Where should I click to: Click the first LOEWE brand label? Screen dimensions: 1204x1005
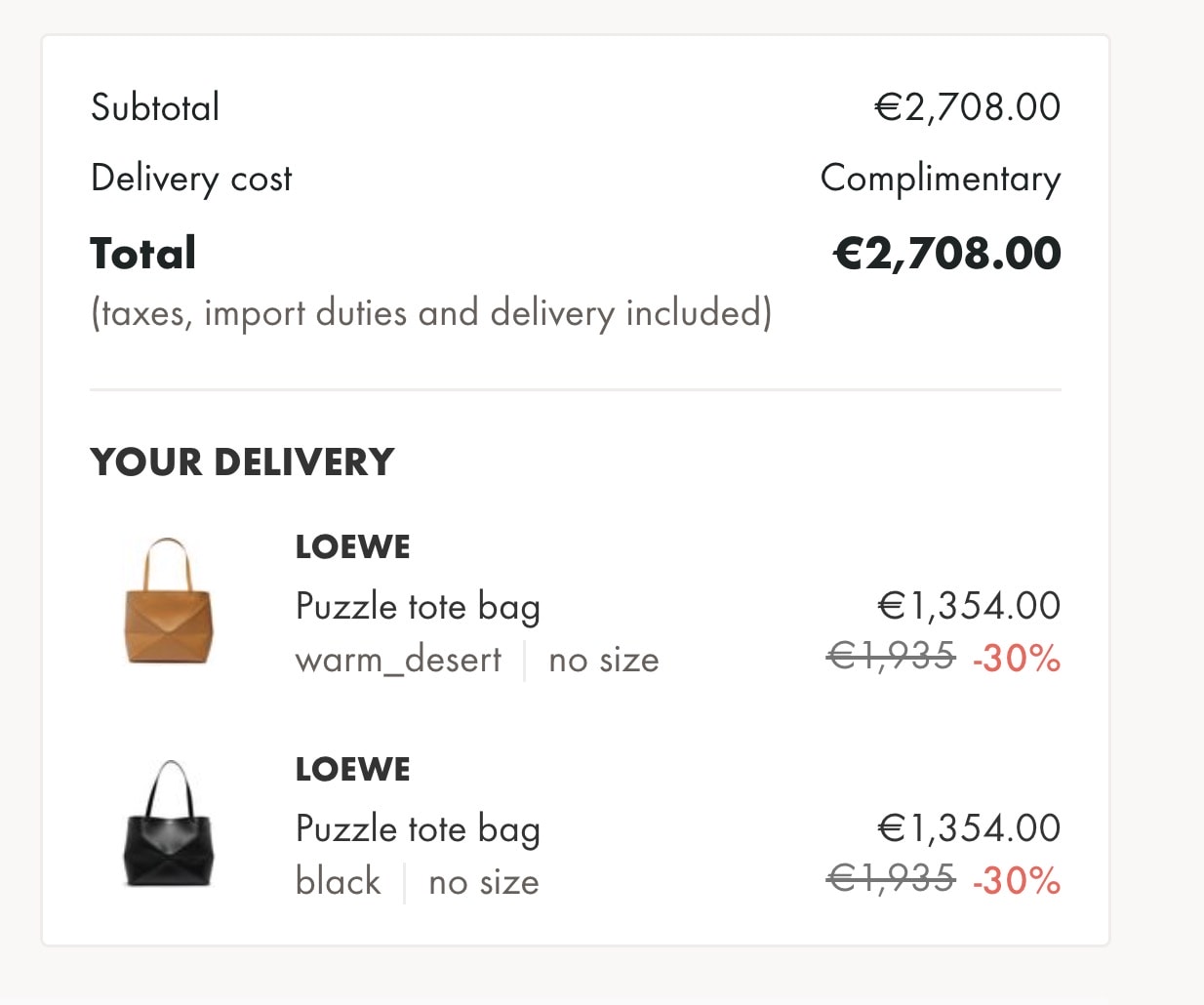(x=352, y=547)
